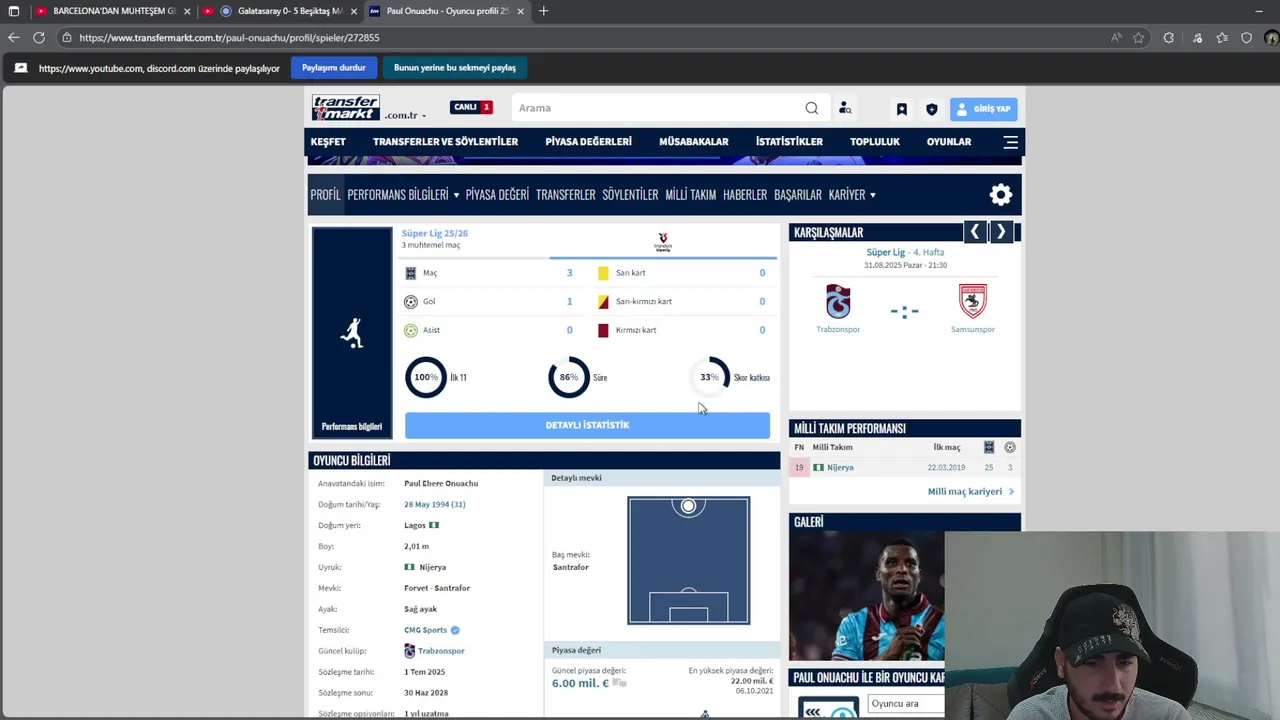
Task: Open the bookmark watchlist icon
Action: coord(901,109)
